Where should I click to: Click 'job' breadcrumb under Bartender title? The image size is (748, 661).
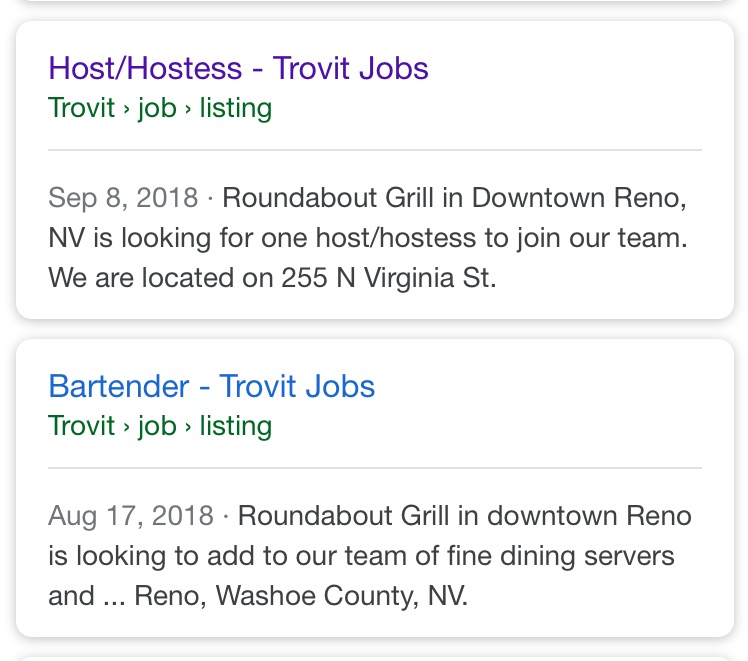pyautogui.click(x=157, y=426)
